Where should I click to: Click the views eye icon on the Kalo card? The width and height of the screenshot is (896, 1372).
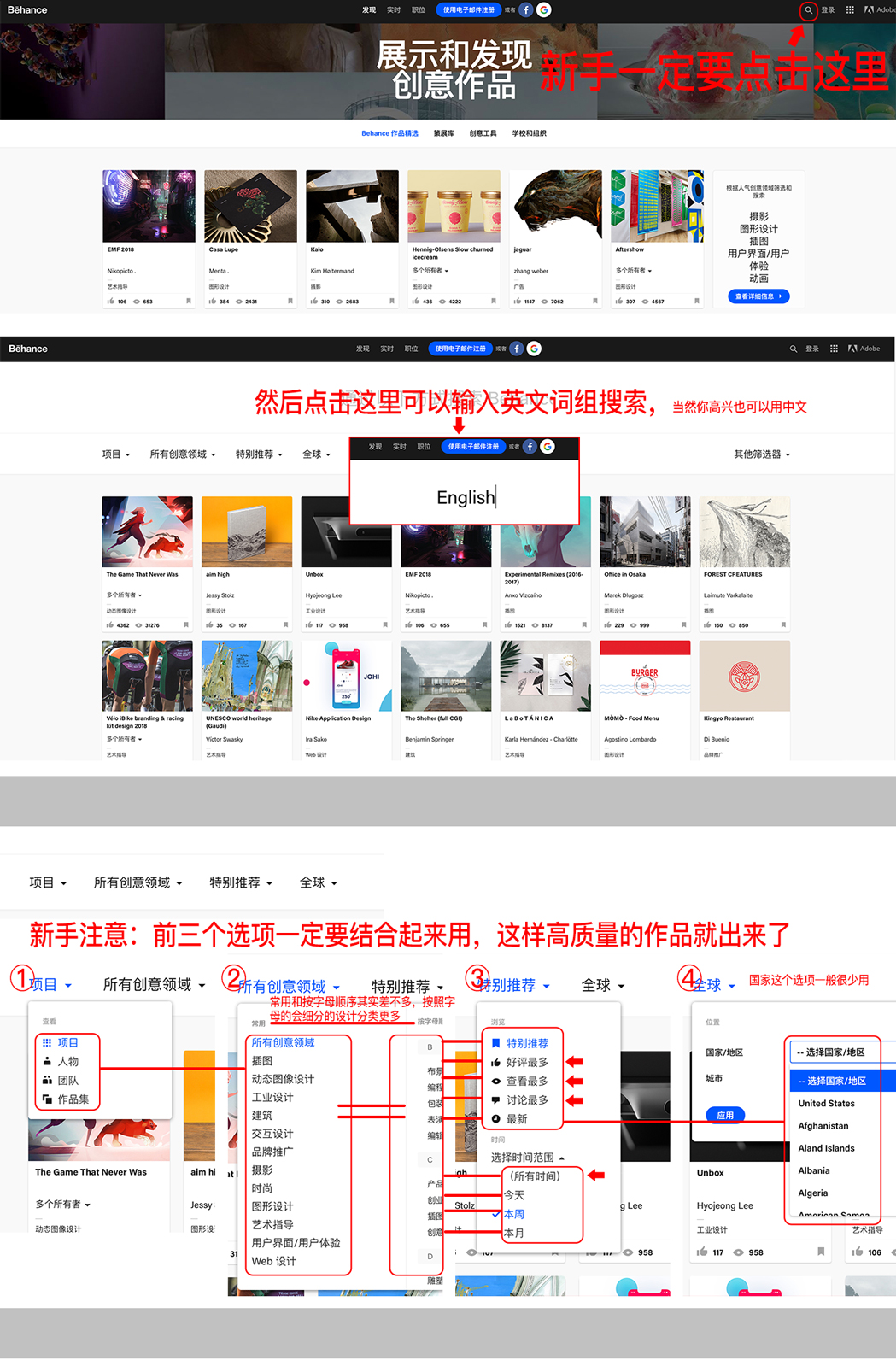(339, 302)
